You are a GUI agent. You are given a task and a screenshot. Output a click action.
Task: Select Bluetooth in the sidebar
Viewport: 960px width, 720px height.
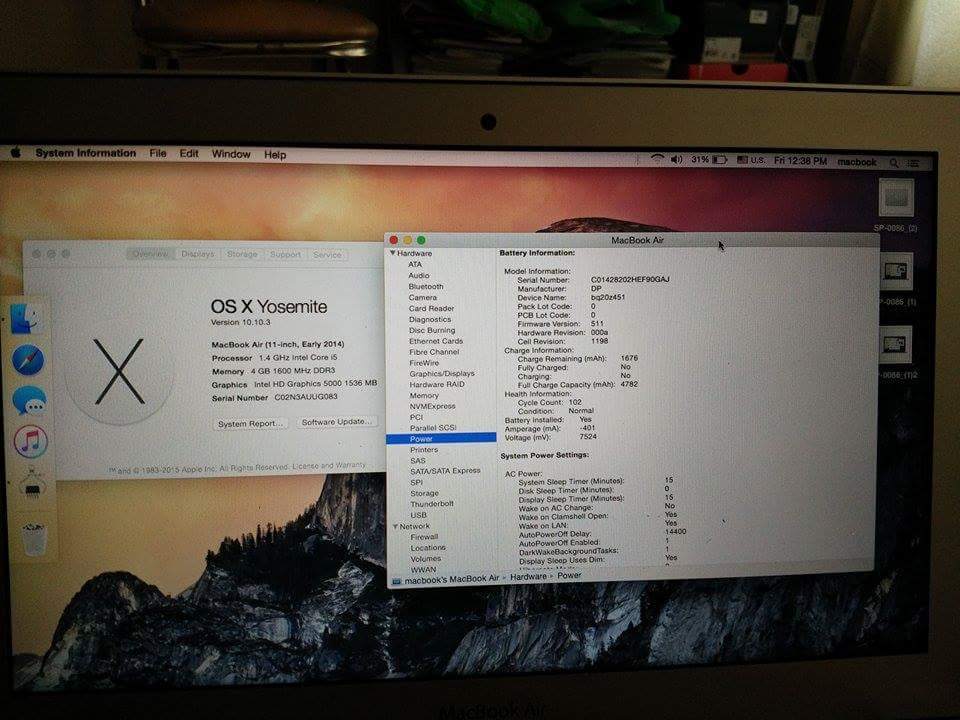coord(426,287)
